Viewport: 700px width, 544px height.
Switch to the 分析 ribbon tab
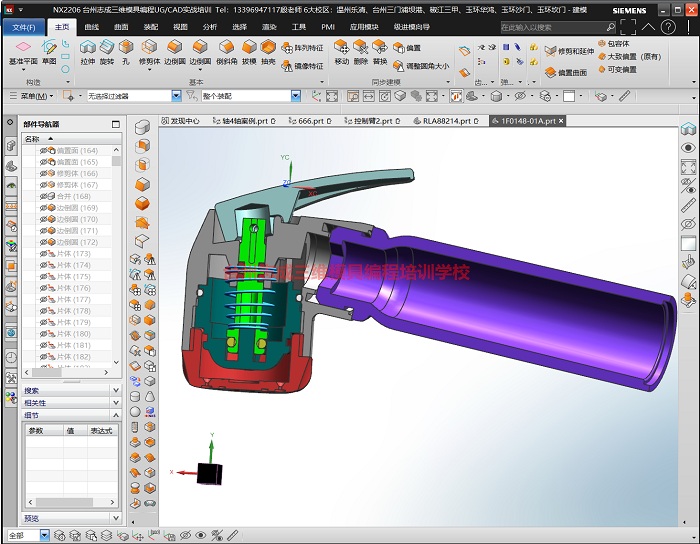pos(210,27)
